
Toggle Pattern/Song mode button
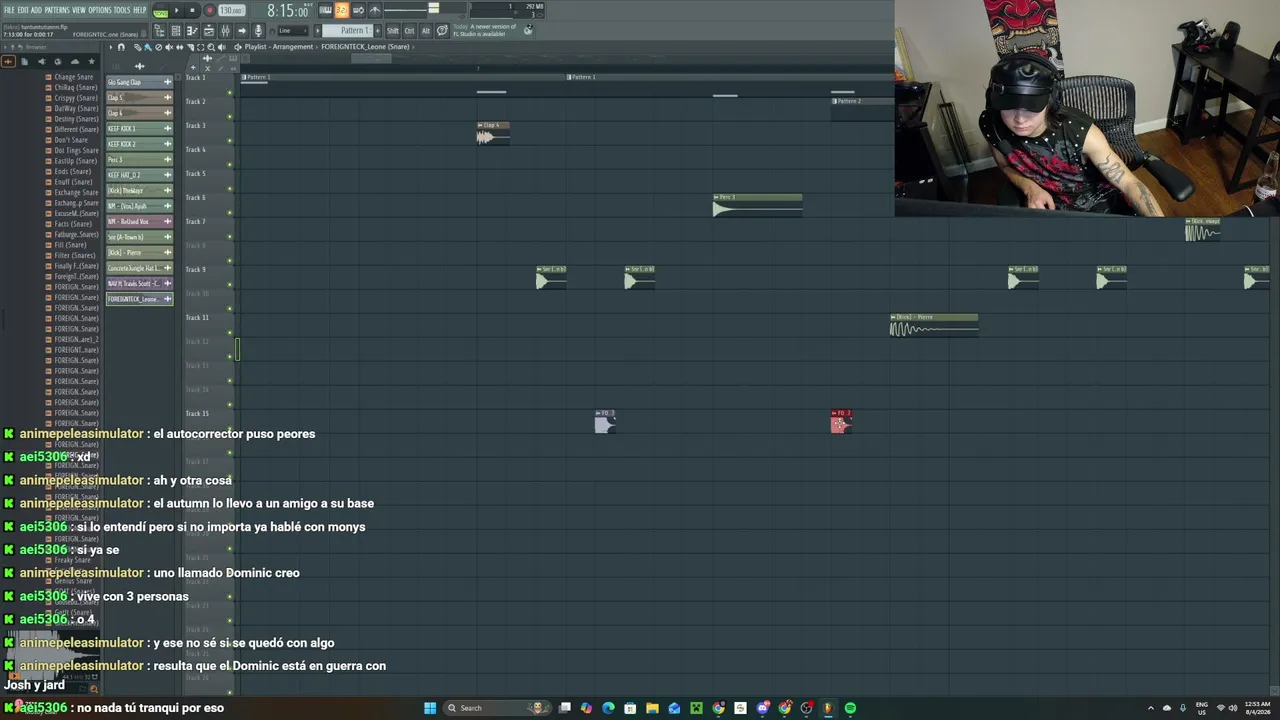[160, 11]
